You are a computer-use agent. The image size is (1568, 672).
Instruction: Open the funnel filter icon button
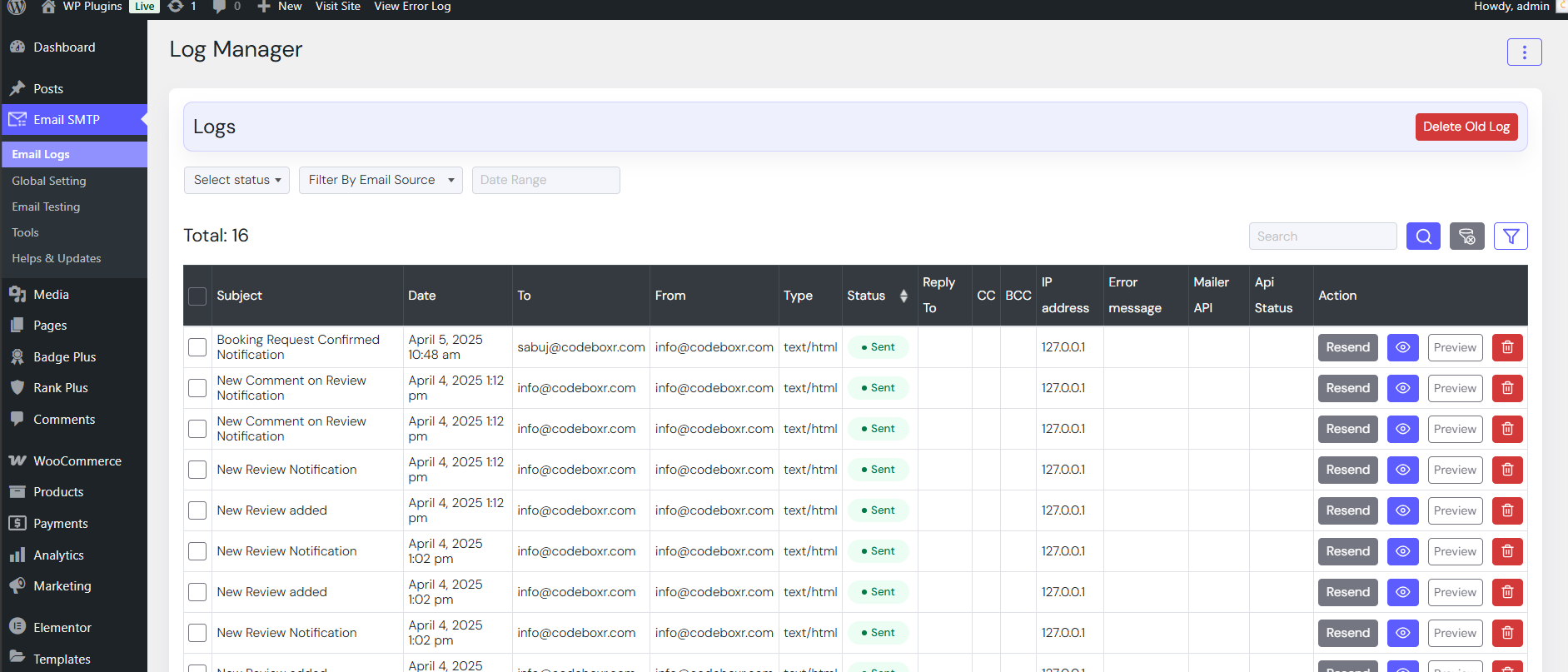tap(1511, 236)
